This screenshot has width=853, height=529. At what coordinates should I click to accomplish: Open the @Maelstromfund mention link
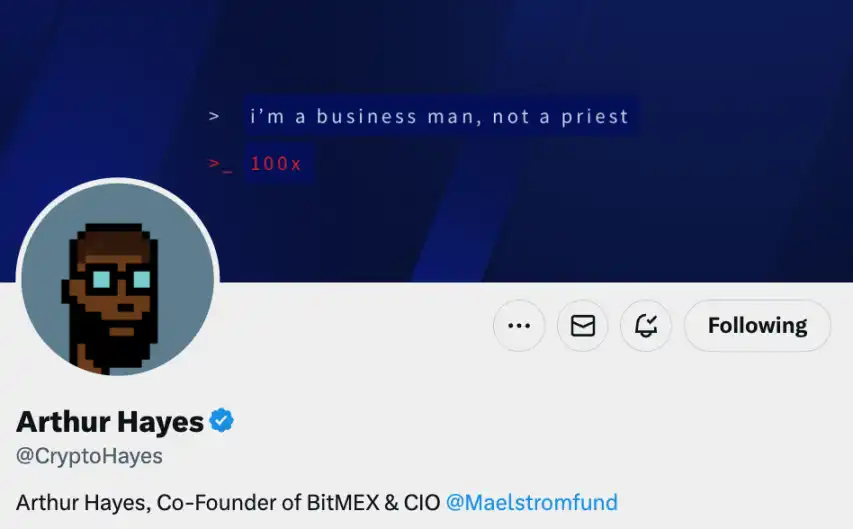531,502
